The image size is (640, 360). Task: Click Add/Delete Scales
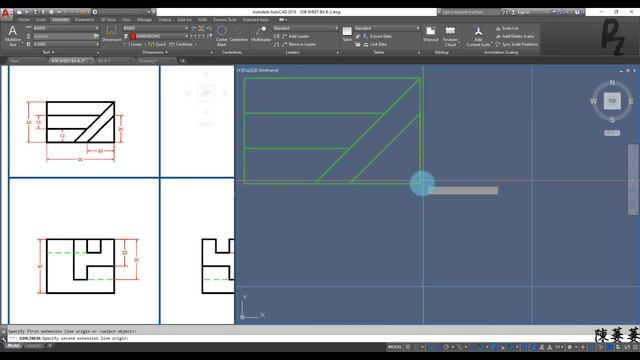[x=514, y=36]
